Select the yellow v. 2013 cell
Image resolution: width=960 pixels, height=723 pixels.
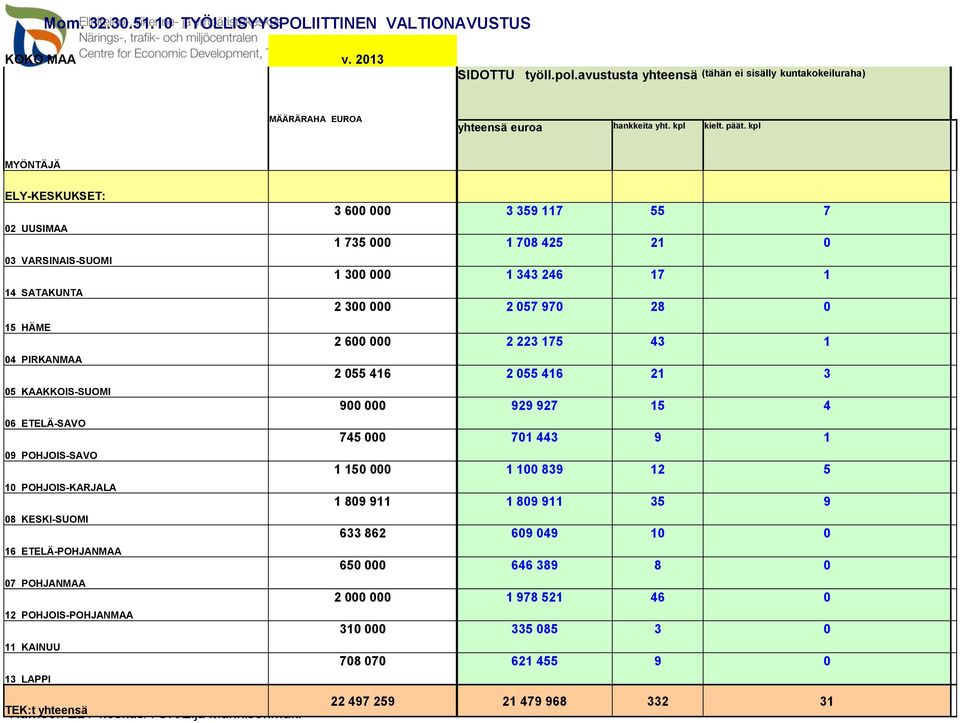click(x=362, y=51)
